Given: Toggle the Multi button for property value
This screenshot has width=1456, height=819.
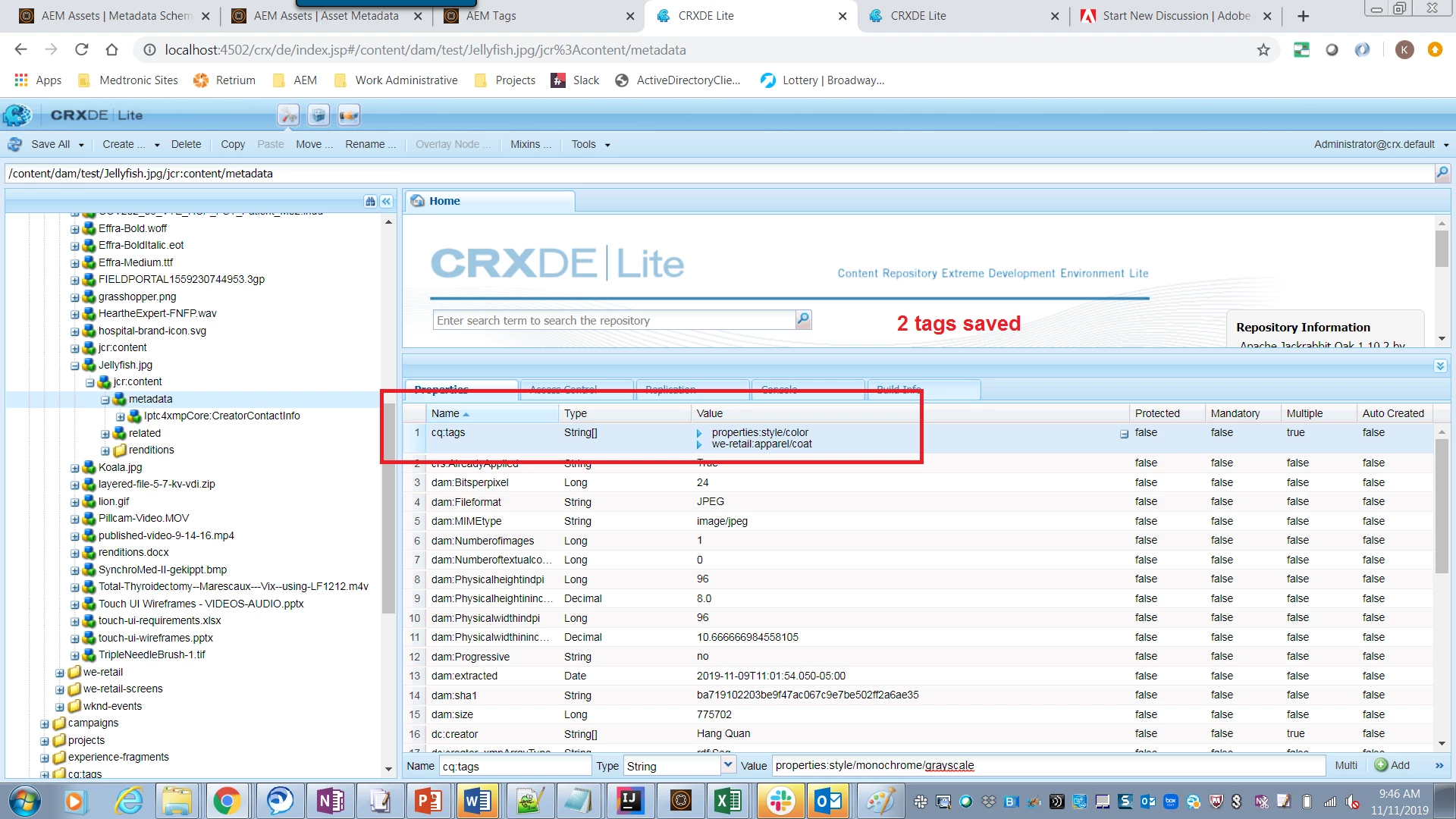Looking at the screenshot, I should click(x=1346, y=766).
